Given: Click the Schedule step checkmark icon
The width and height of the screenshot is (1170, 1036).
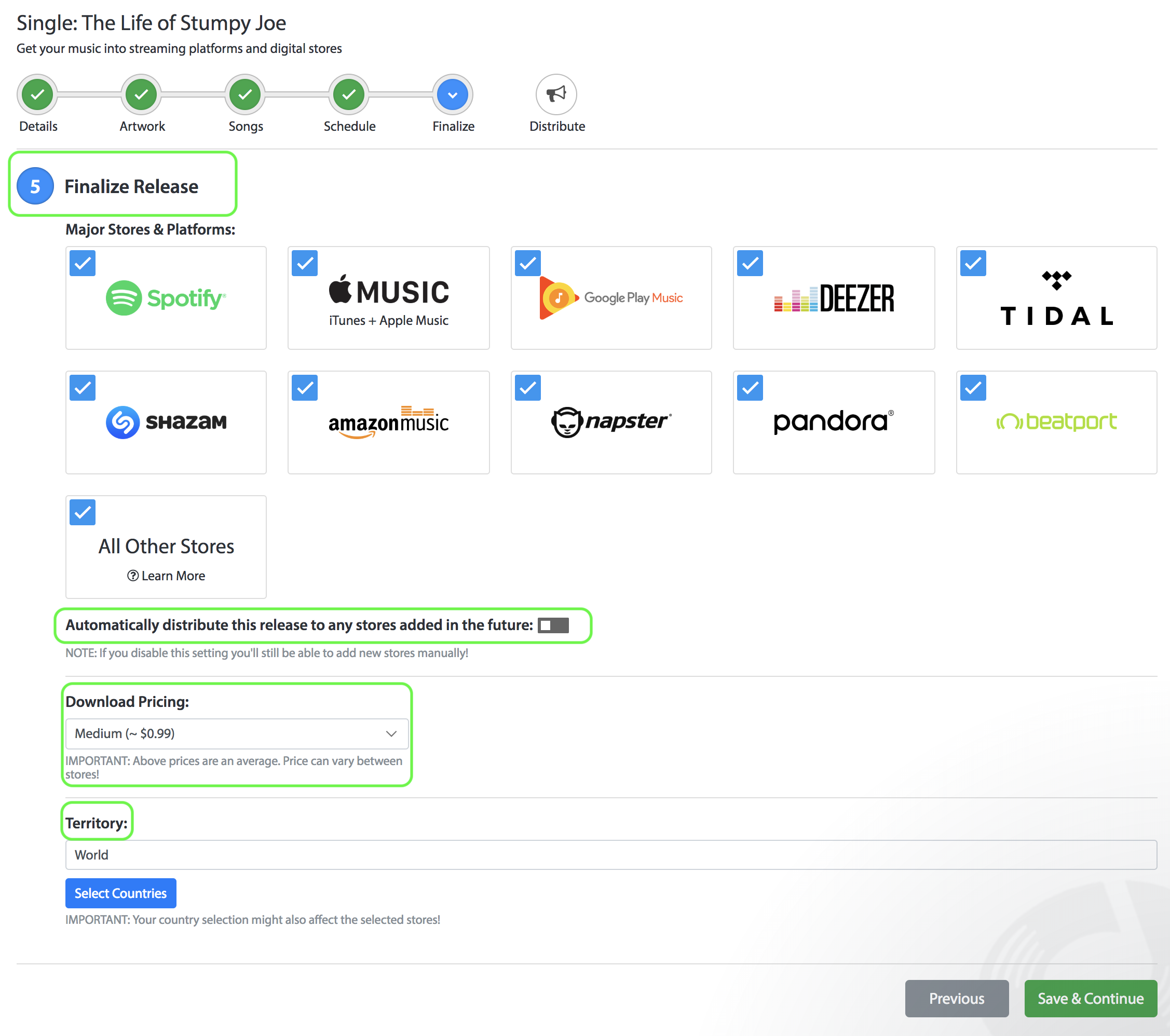Looking at the screenshot, I should pos(349,94).
